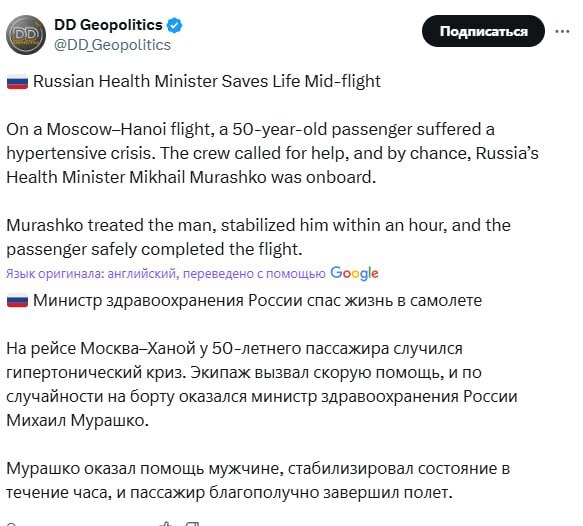
Task: Click the partially visible bookmark icon at bottom
Action: (x=192, y=523)
